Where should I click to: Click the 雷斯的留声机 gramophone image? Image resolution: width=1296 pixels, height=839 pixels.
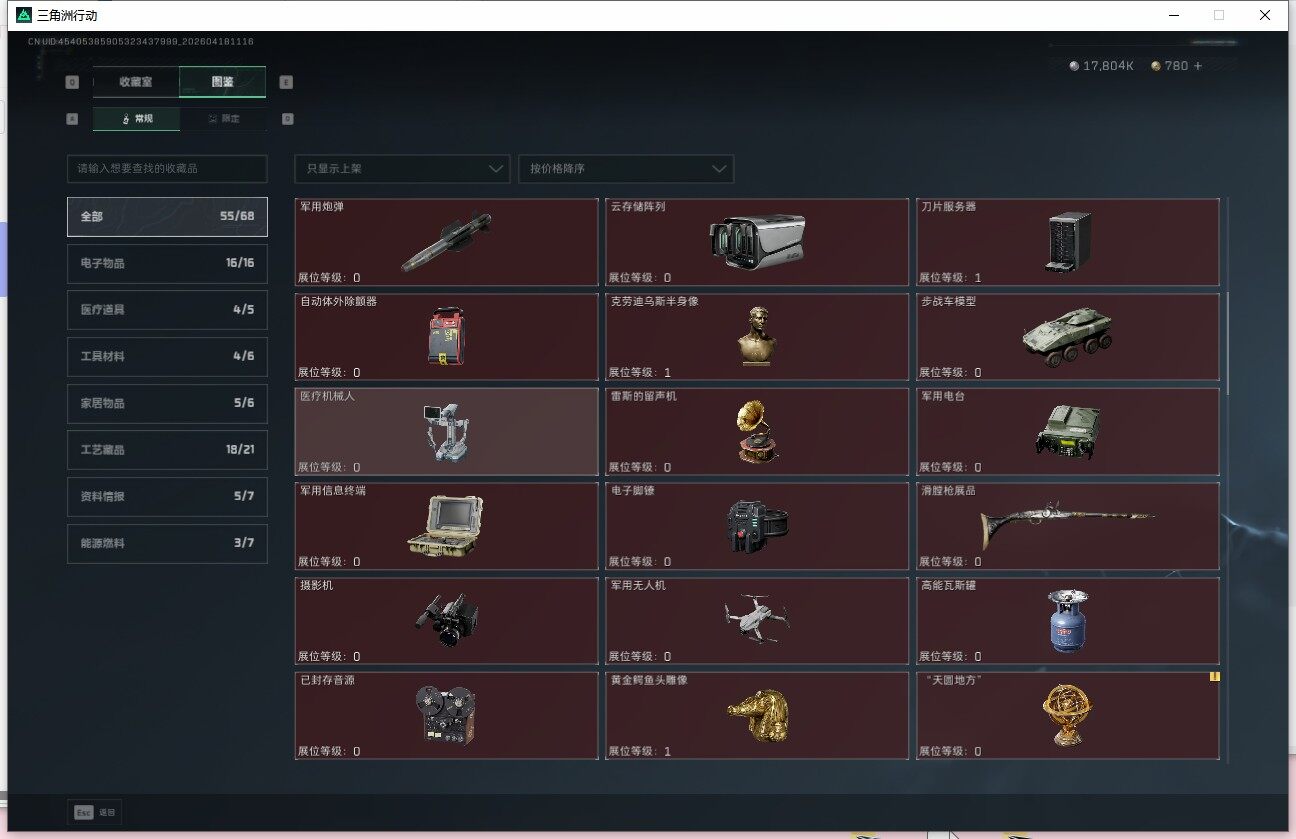[757, 431]
